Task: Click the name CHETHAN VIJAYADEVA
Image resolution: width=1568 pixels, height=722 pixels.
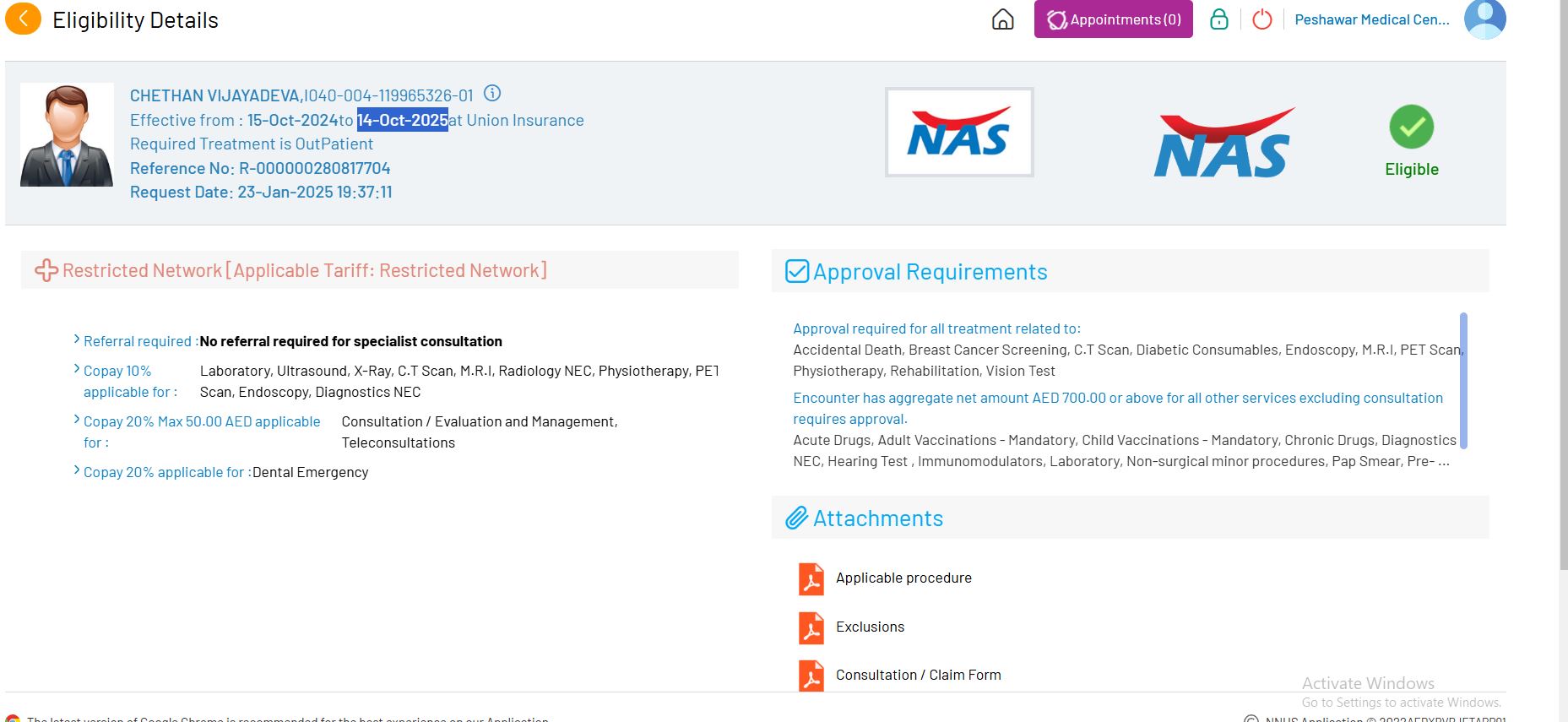Action: click(x=215, y=95)
